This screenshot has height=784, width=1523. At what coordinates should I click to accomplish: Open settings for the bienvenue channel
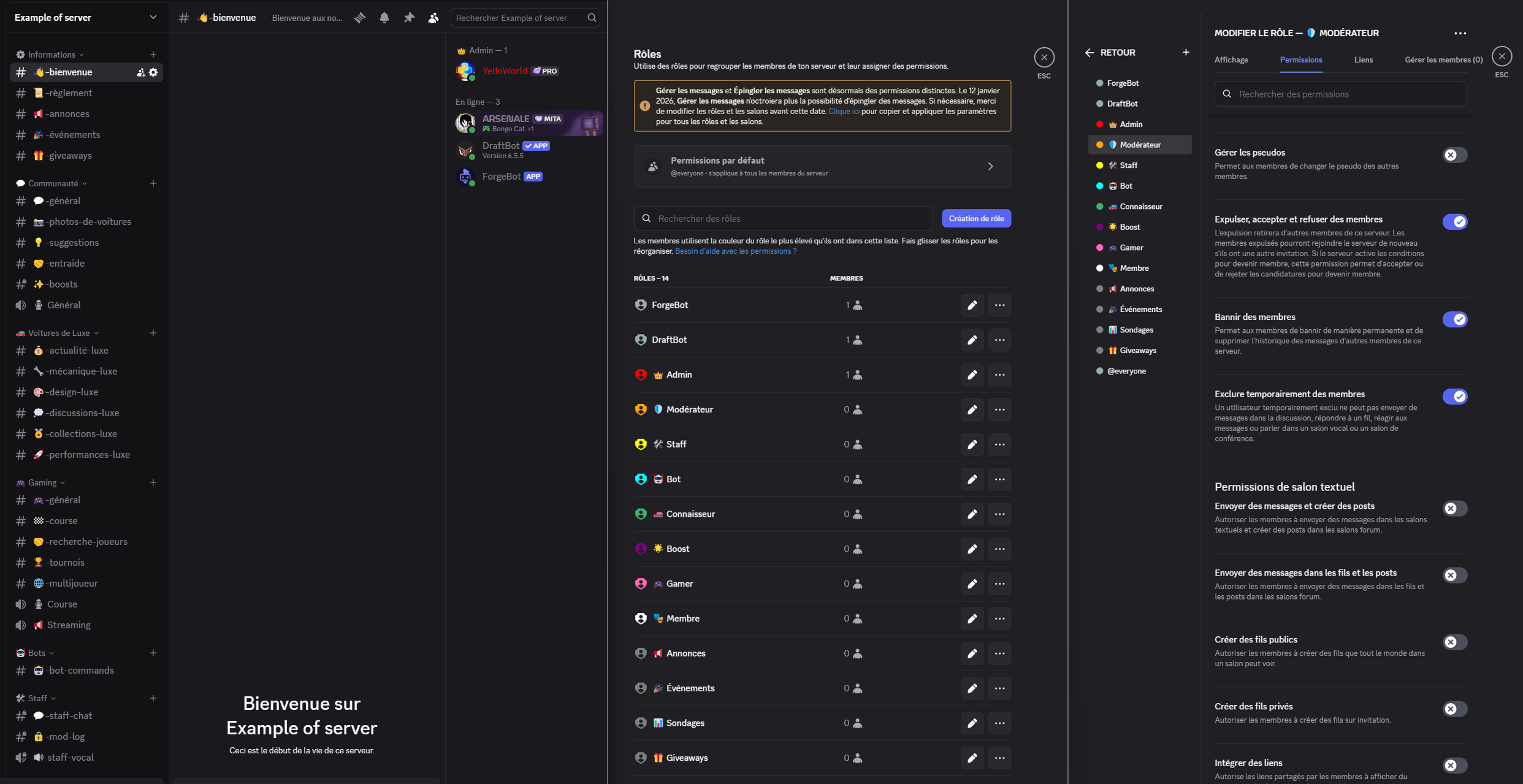coord(154,72)
